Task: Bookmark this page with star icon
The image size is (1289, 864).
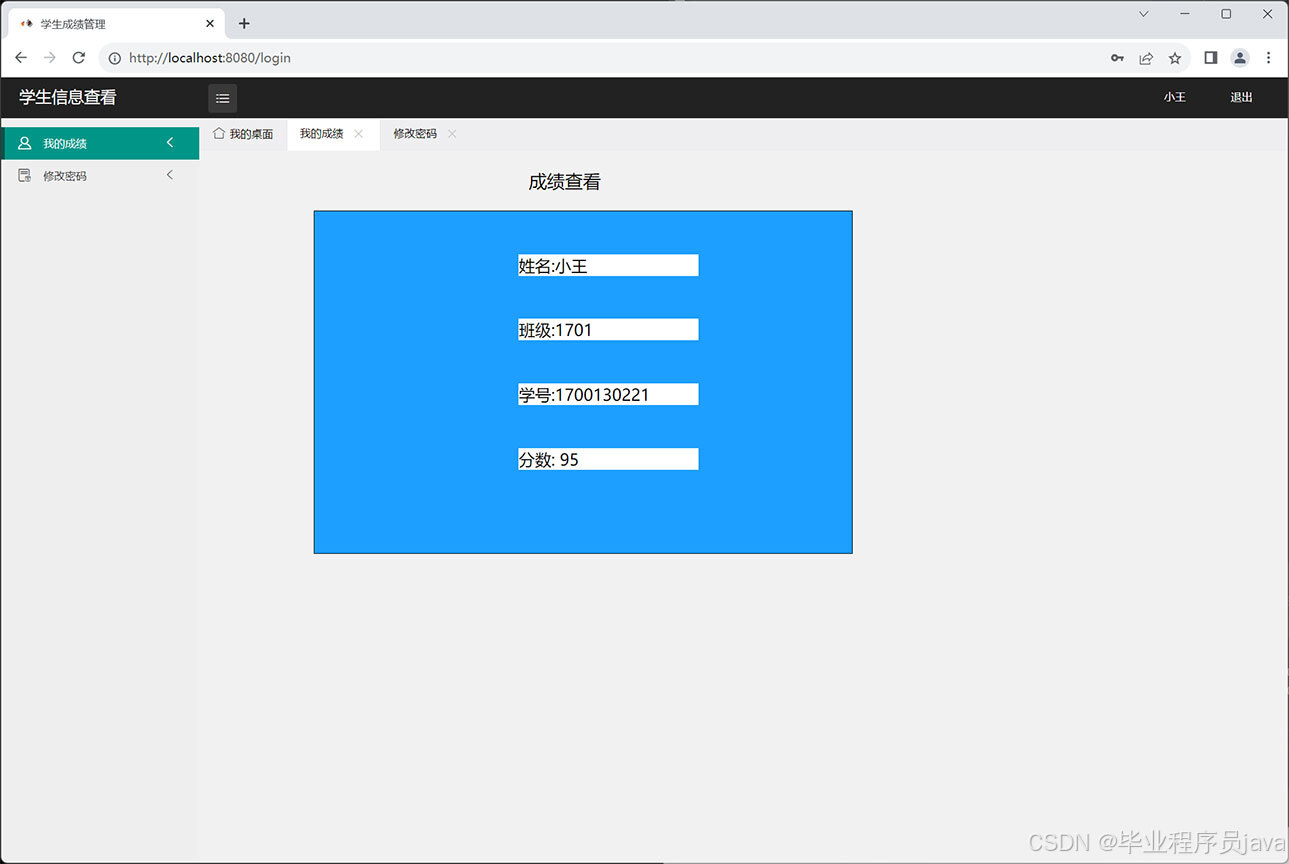Action: pyautogui.click(x=1175, y=58)
